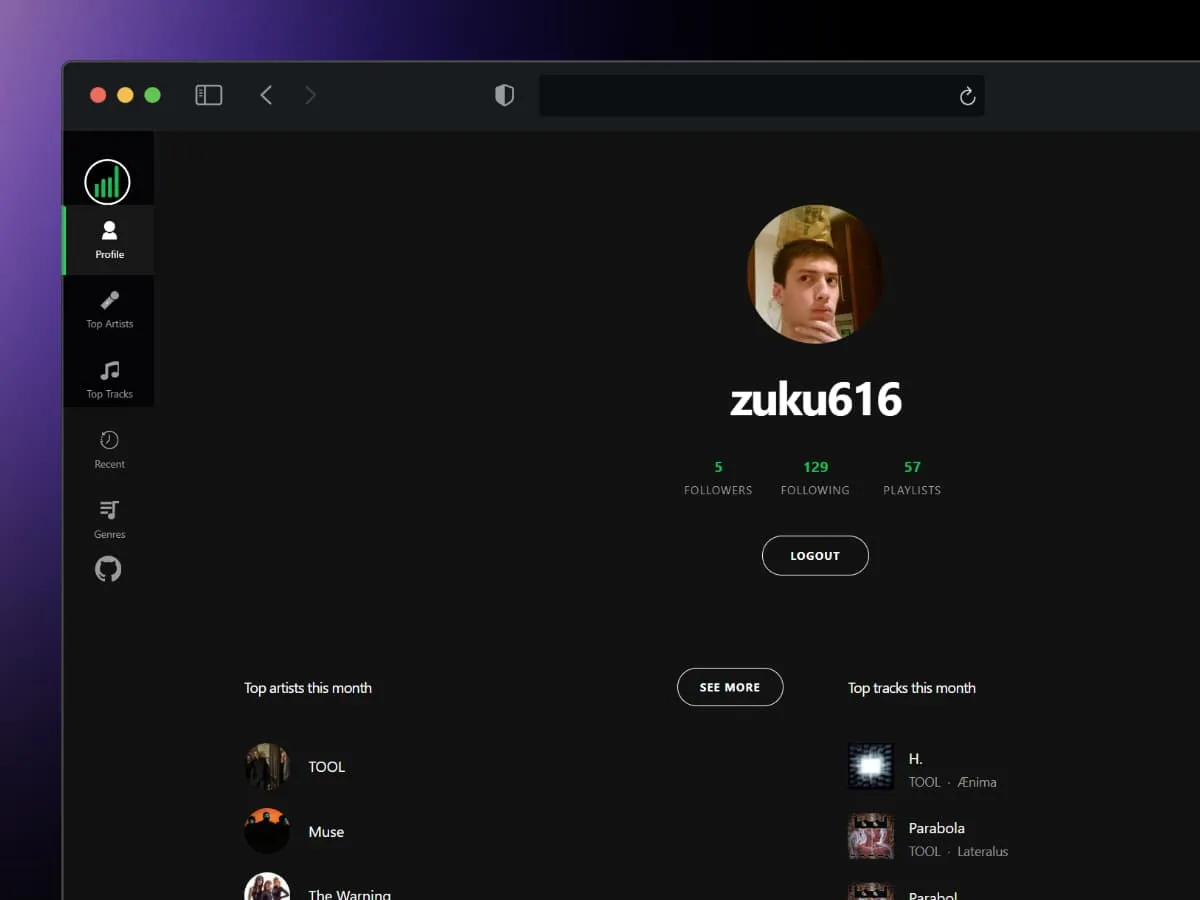1200x900 pixels.
Task: Select the track H. by TOOL
Action: (915, 759)
